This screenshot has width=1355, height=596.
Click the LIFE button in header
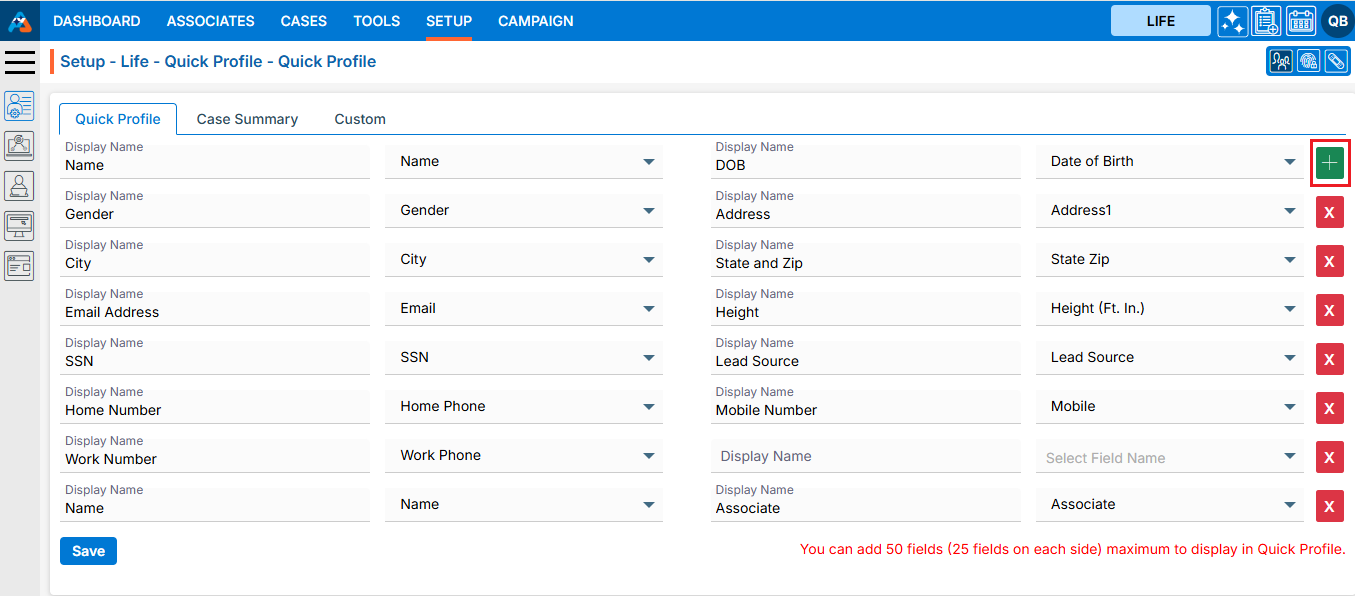point(1160,21)
